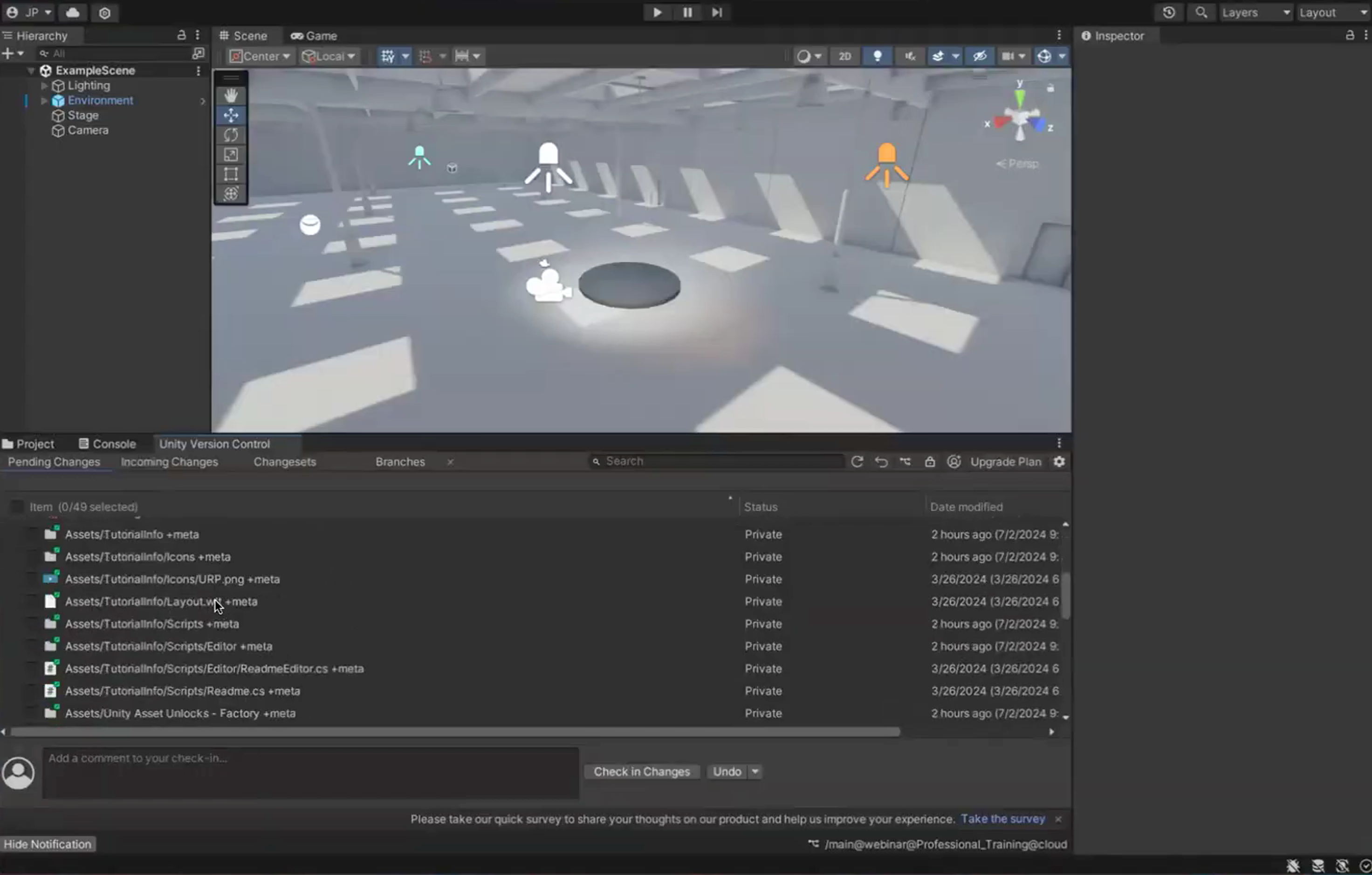The width and height of the screenshot is (1372, 875).
Task: Open the Incoming Changes tab
Action: (x=169, y=461)
